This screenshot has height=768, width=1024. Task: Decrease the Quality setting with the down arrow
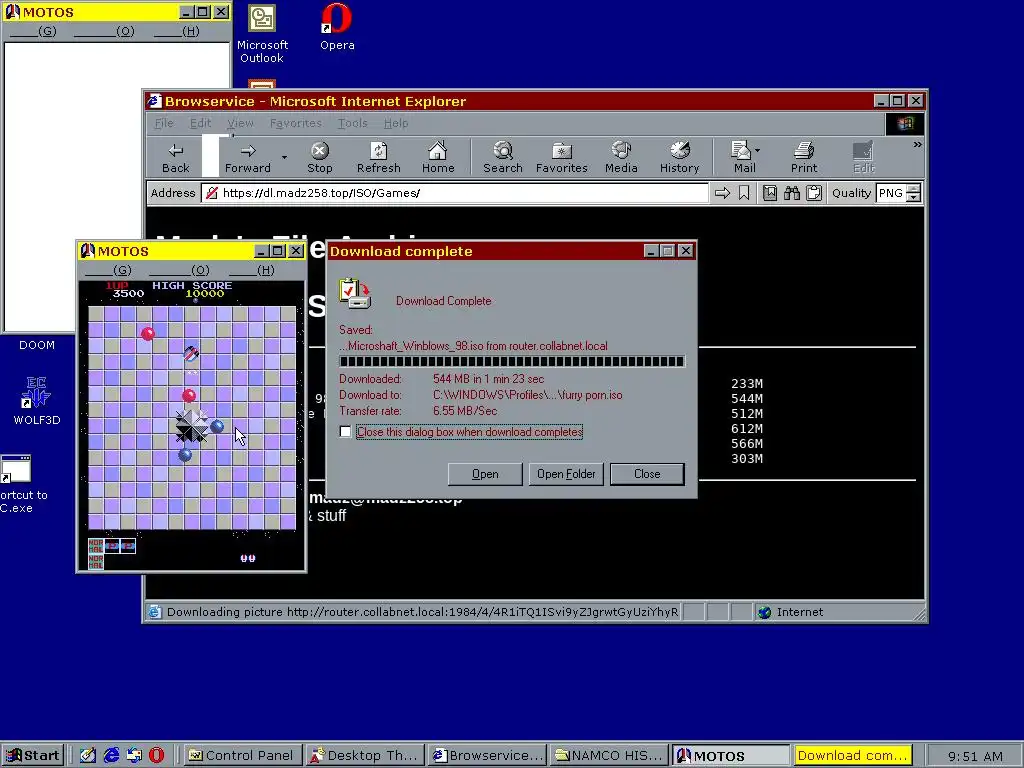[914, 197]
